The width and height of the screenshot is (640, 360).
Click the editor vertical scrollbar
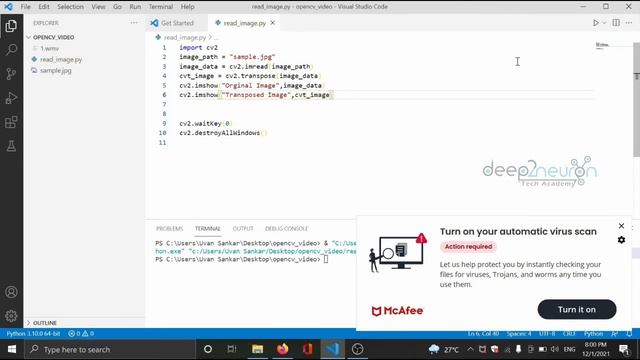coord(636,100)
